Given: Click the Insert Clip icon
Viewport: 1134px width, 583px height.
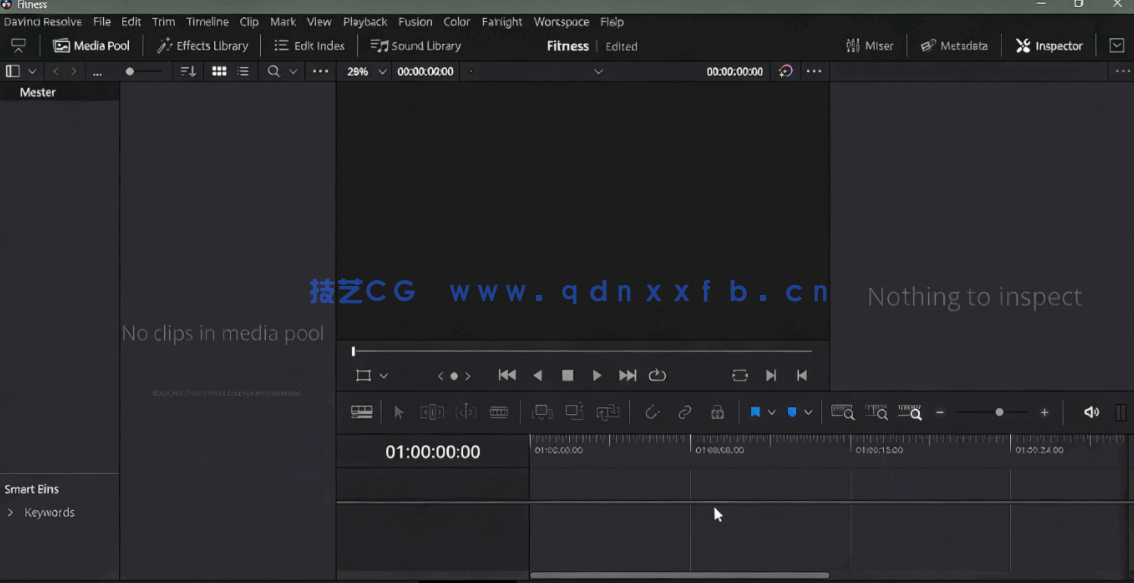Looking at the screenshot, I should [x=541, y=412].
